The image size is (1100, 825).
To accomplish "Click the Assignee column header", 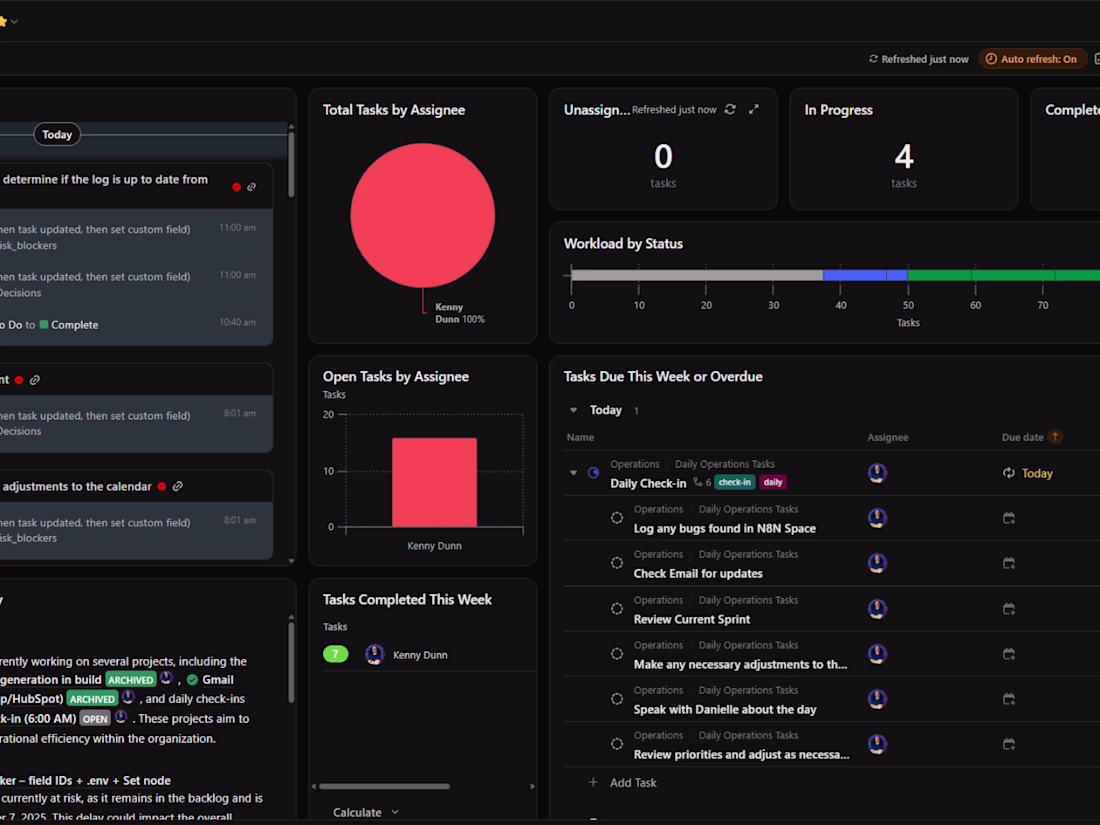I will pos(887,437).
